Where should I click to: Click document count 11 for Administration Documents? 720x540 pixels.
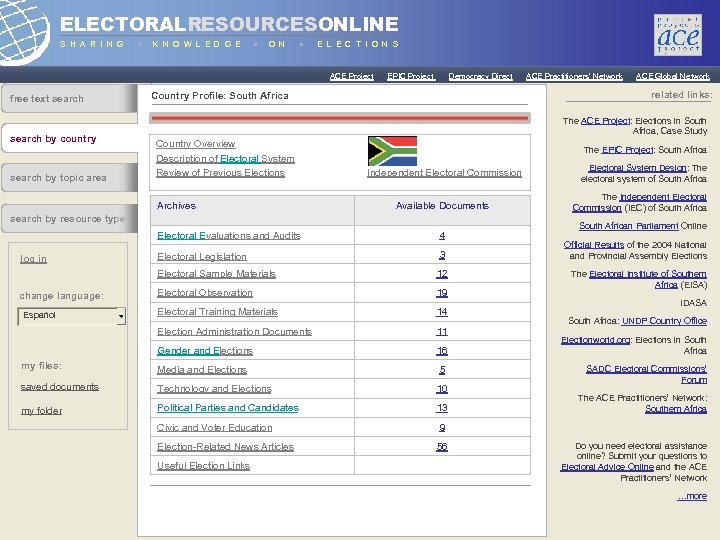(442, 332)
